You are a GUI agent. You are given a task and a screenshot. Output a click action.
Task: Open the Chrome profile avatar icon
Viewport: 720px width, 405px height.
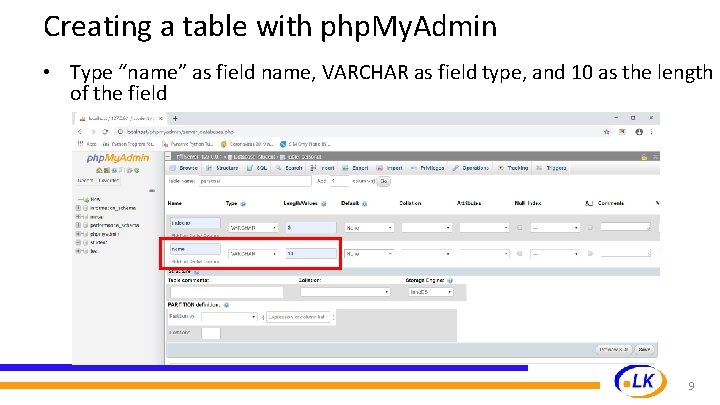[639, 132]
